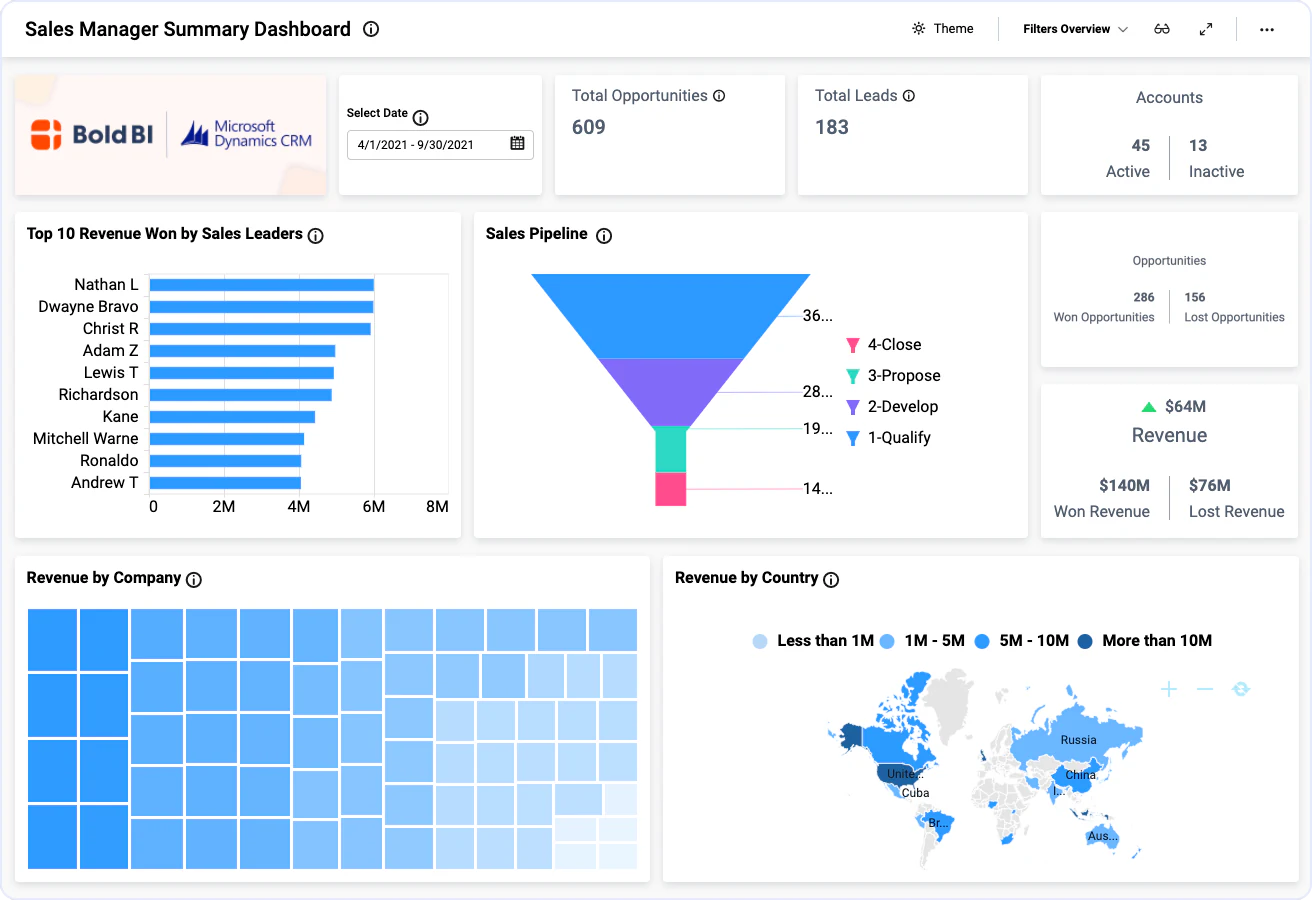Zoom in on the map

[1169, 689]
